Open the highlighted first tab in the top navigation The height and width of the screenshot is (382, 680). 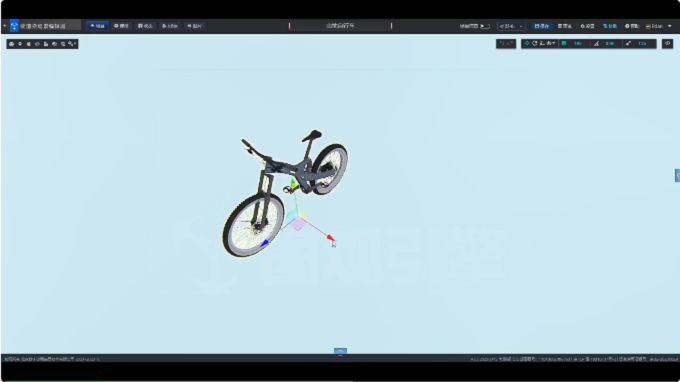(x=98, y=26)
